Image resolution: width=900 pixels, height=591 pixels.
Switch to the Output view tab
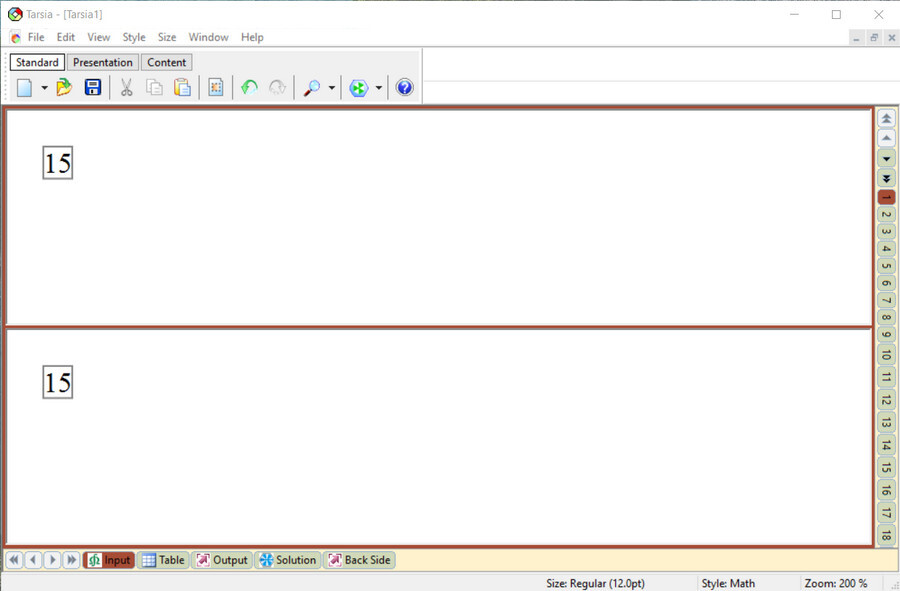[x=222, y=560]
